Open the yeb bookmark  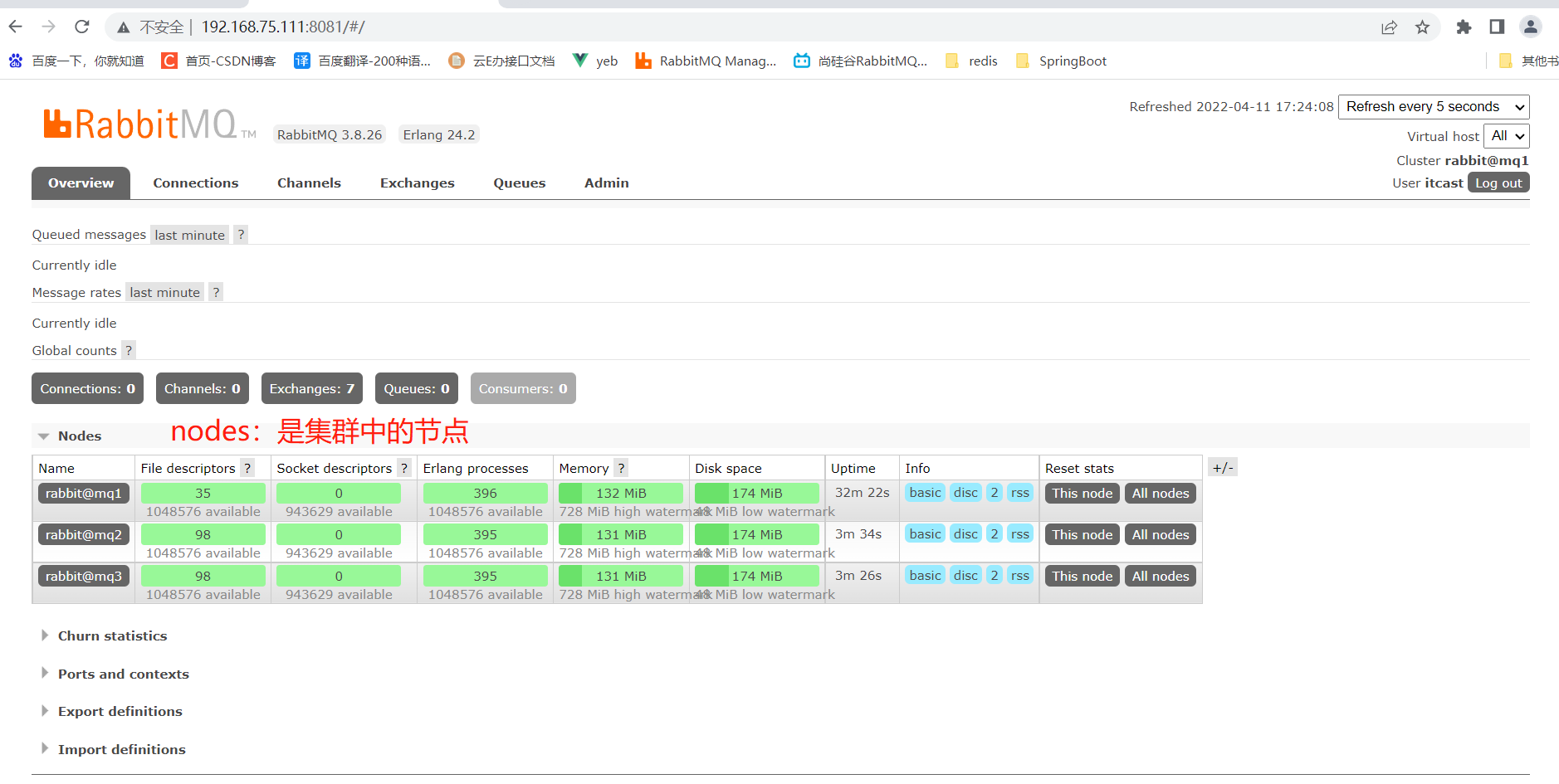595,61
